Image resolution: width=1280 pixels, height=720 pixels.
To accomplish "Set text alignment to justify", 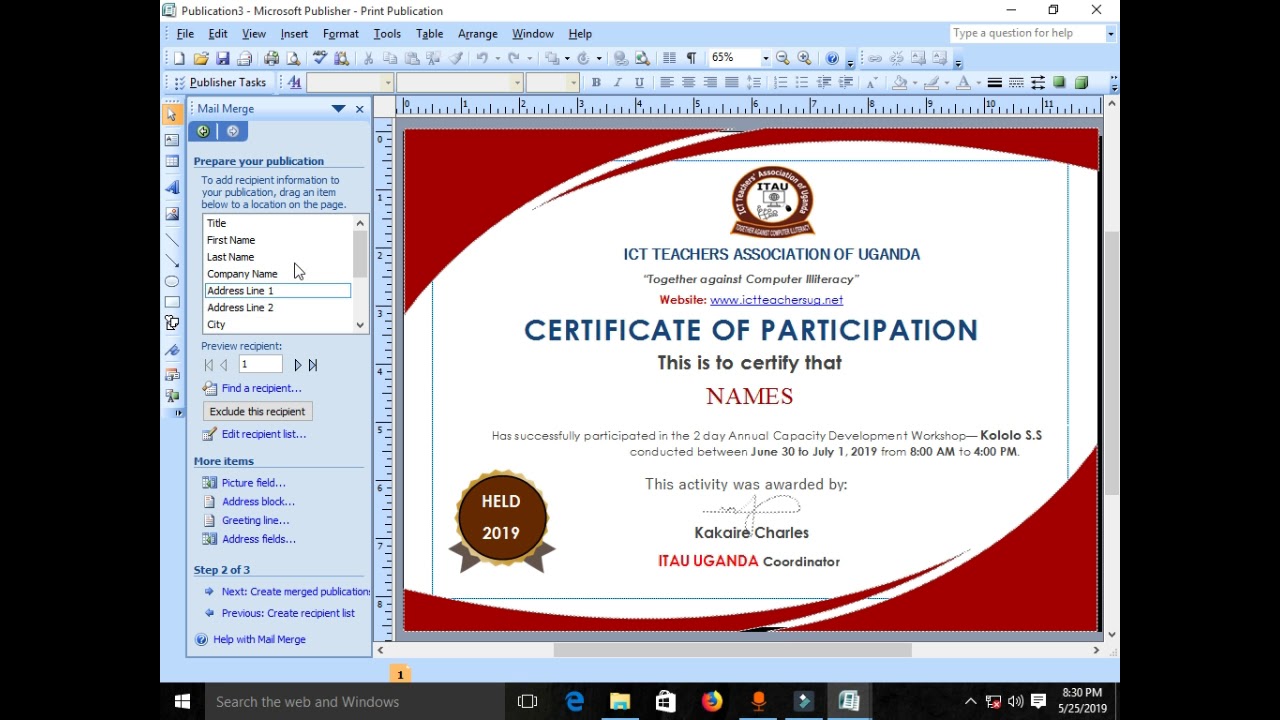I will (732, 83).
